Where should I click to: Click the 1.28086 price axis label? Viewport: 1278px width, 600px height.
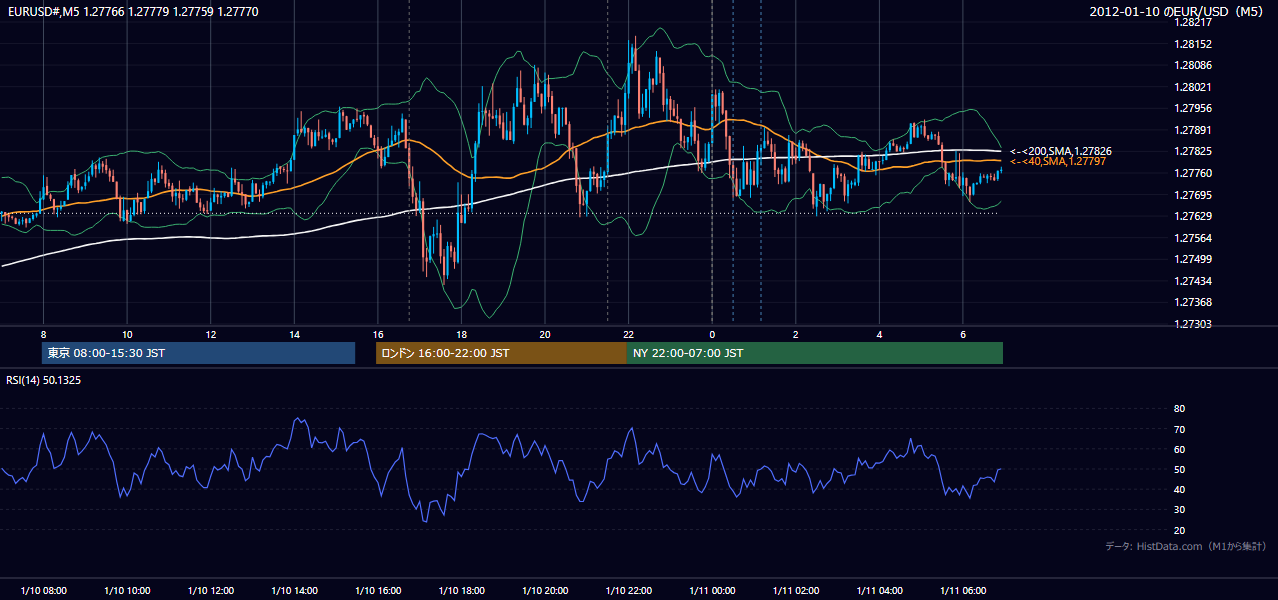tap(1194, 65)
